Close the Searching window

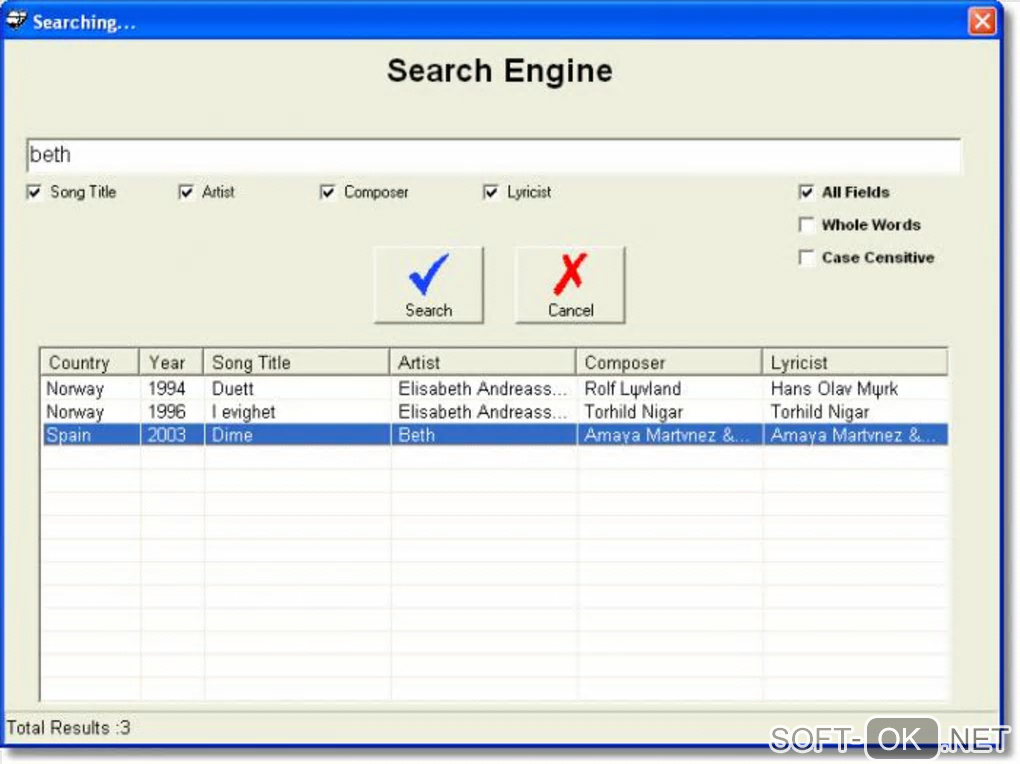pyautogui.click(x=982, y=21)
